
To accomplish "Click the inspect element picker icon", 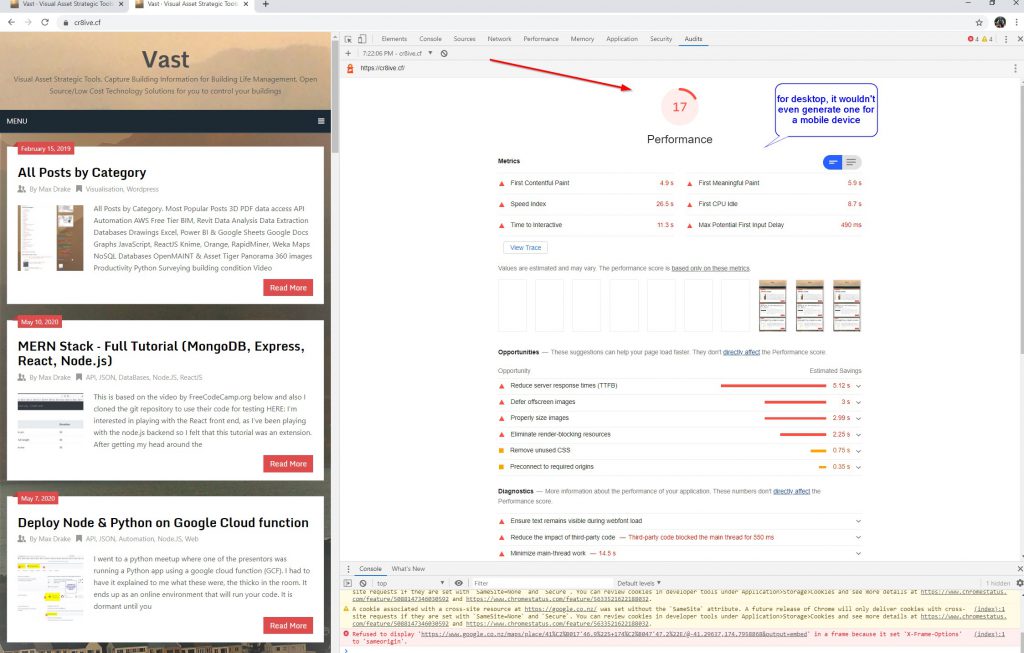I will (348, 39).
